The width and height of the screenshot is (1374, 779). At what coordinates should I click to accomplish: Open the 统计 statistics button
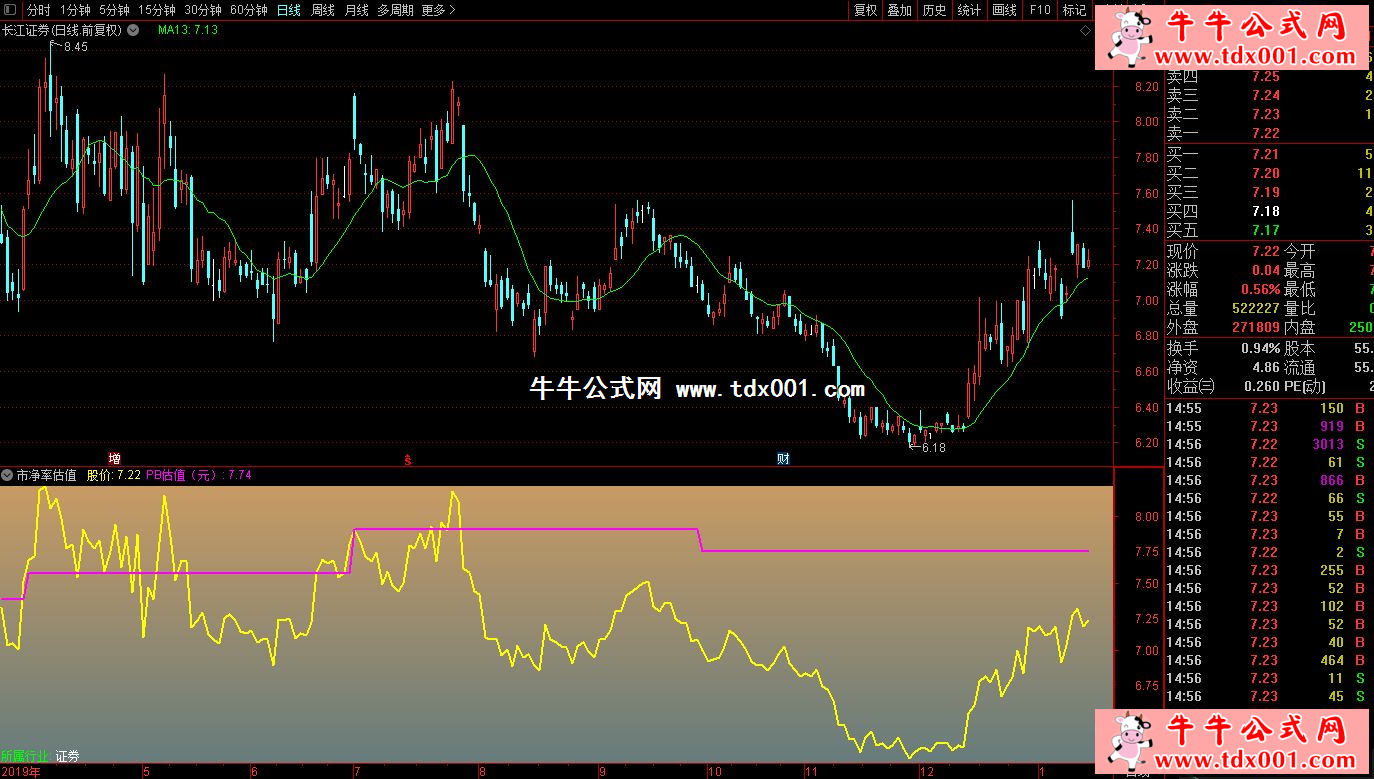pos(969,10)
